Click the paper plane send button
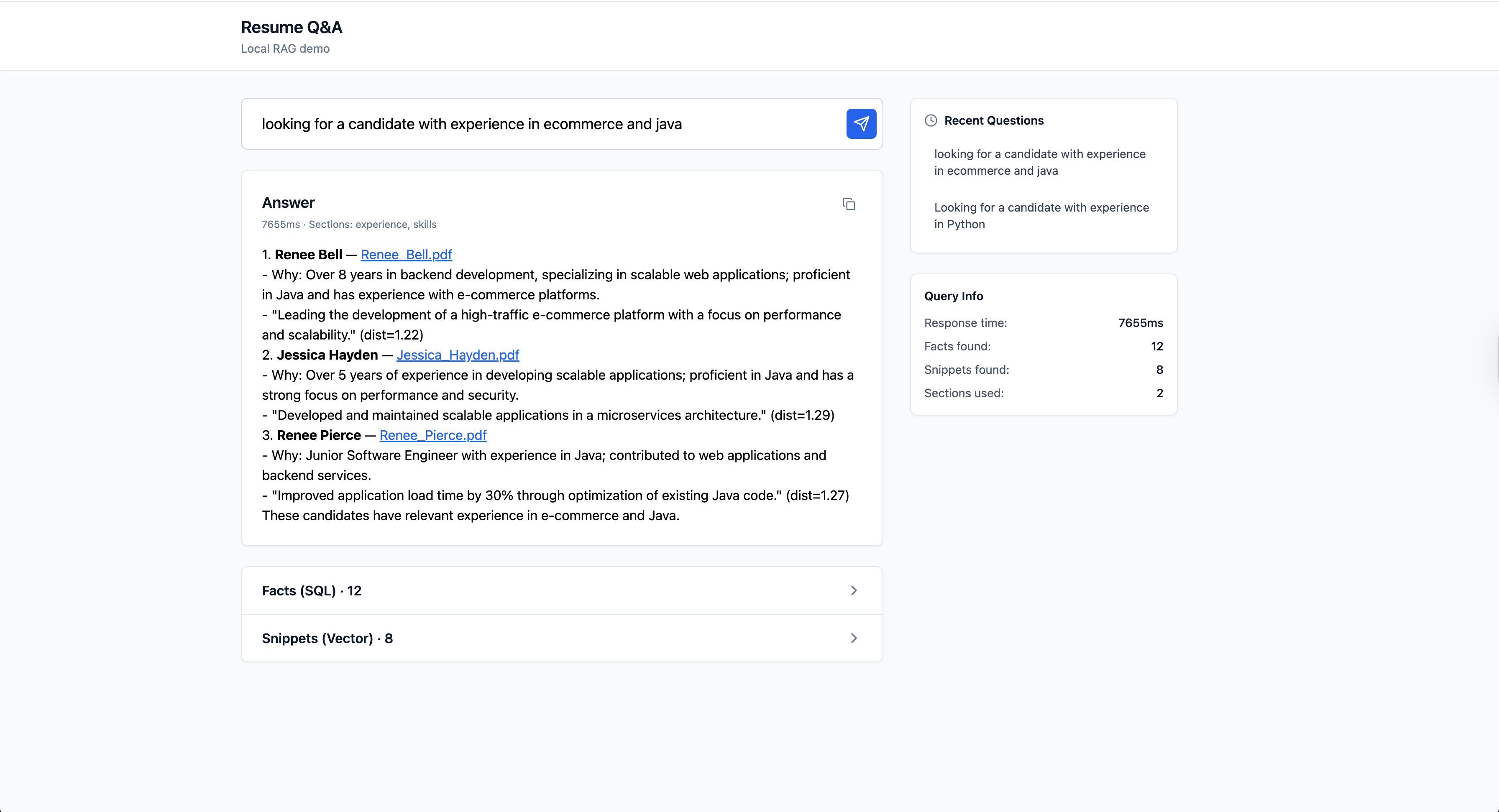 (x=861, y=124)
